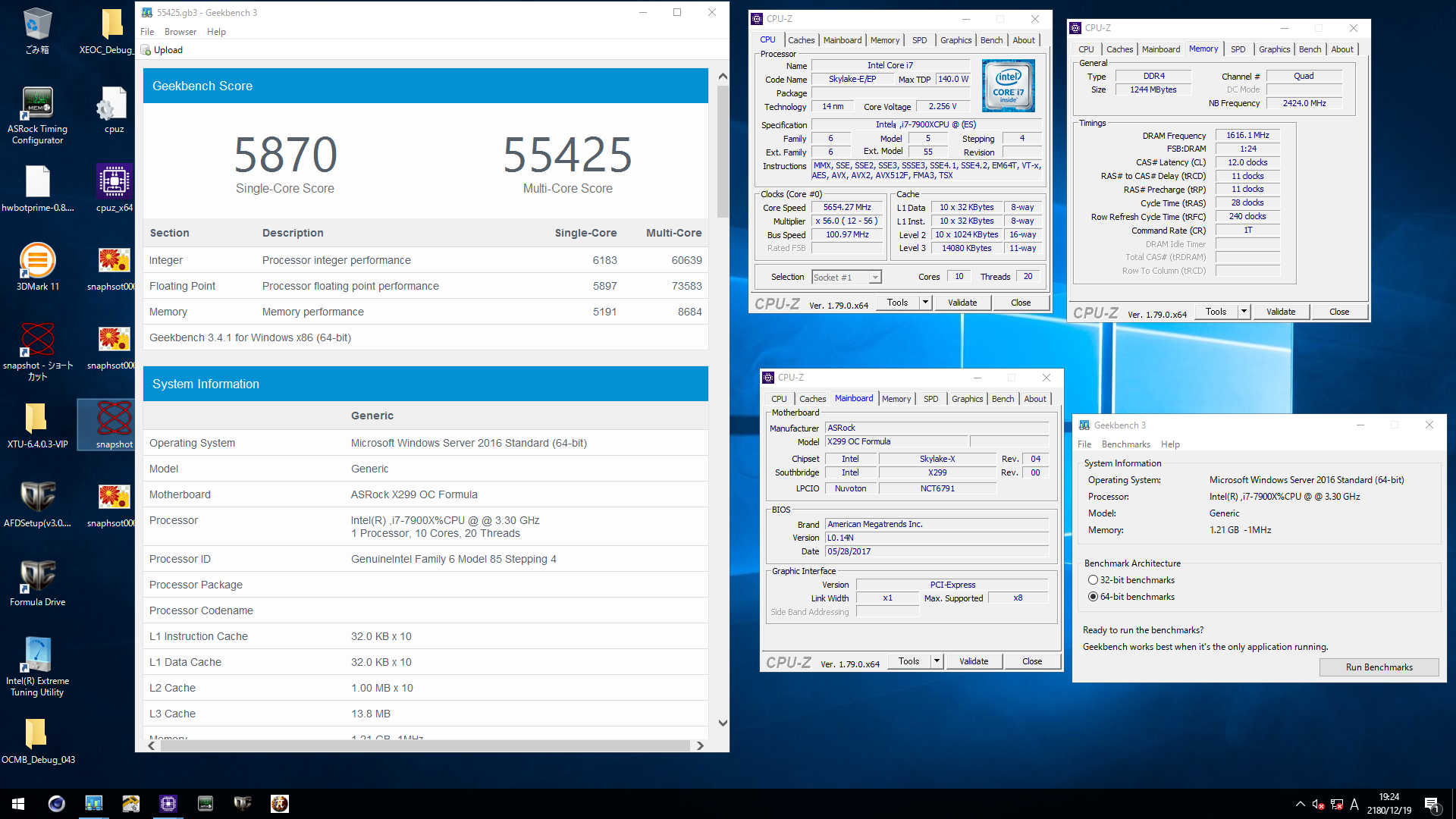Click Run Benchmarks button
Screen dimensions: 1456x819
1379,667
